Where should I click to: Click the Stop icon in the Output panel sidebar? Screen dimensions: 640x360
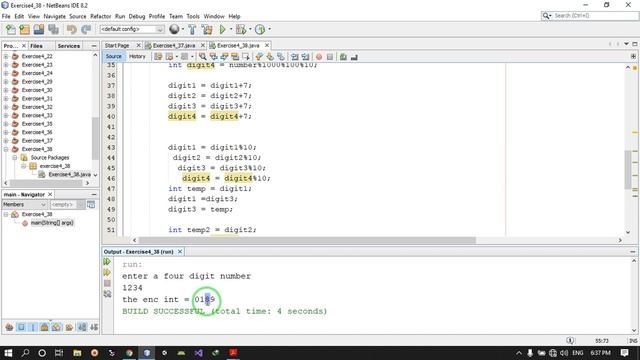107,283
